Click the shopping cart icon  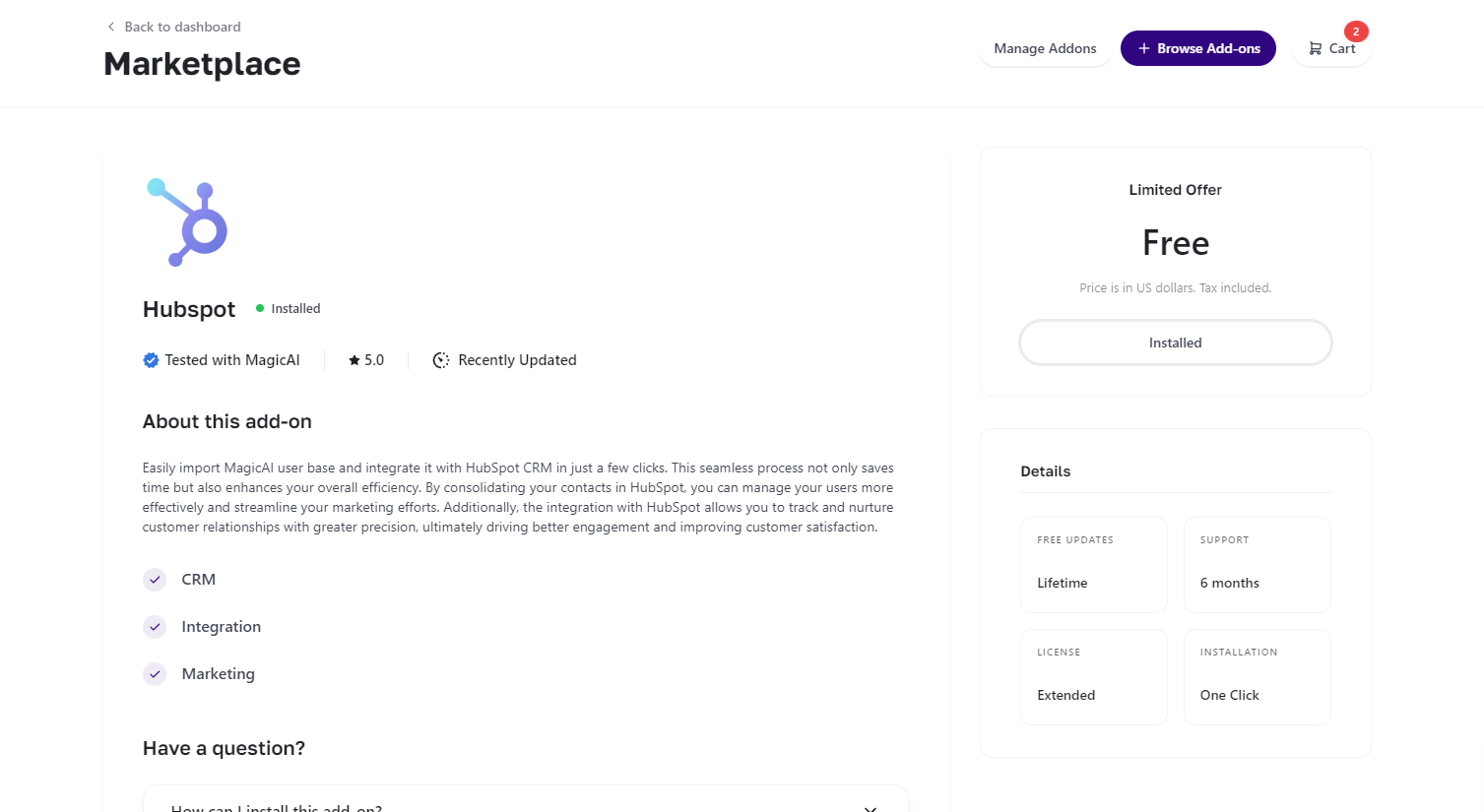point(1315,48)
